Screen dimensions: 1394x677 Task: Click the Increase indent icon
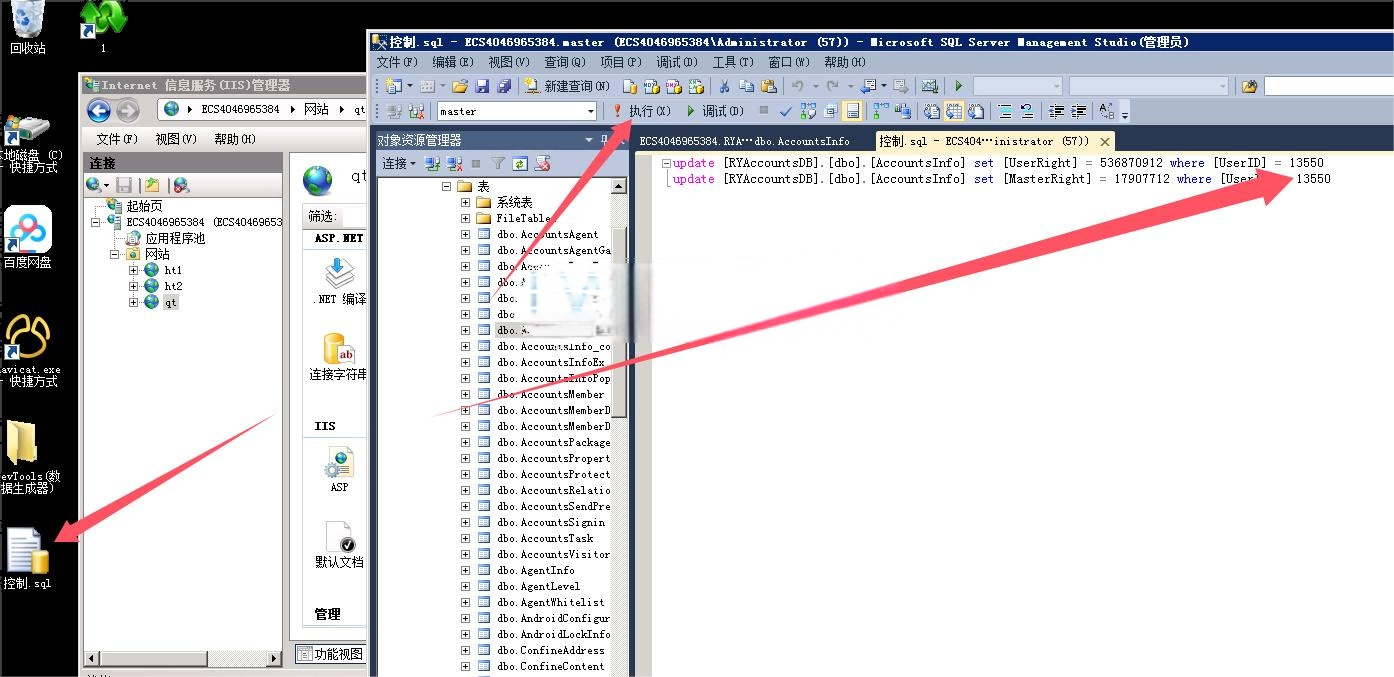pyautogui.click(x=1079, y=111)
